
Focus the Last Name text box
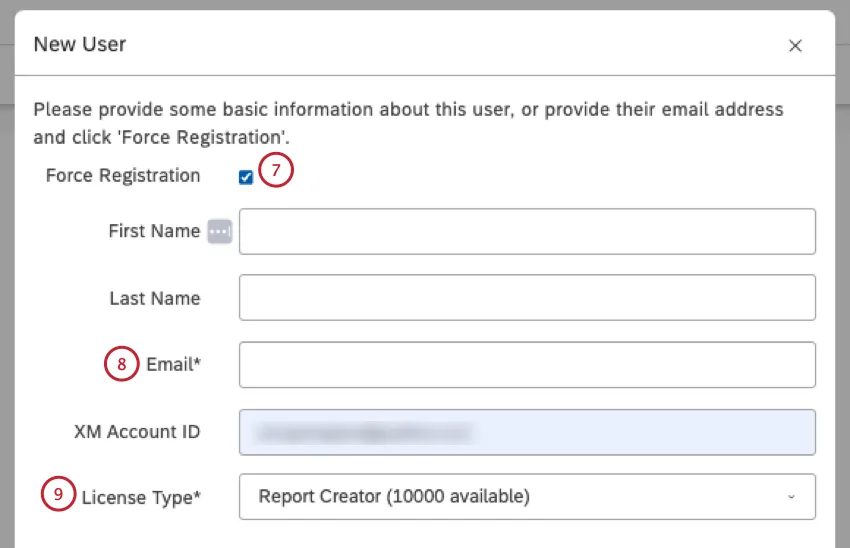point(527,298)
